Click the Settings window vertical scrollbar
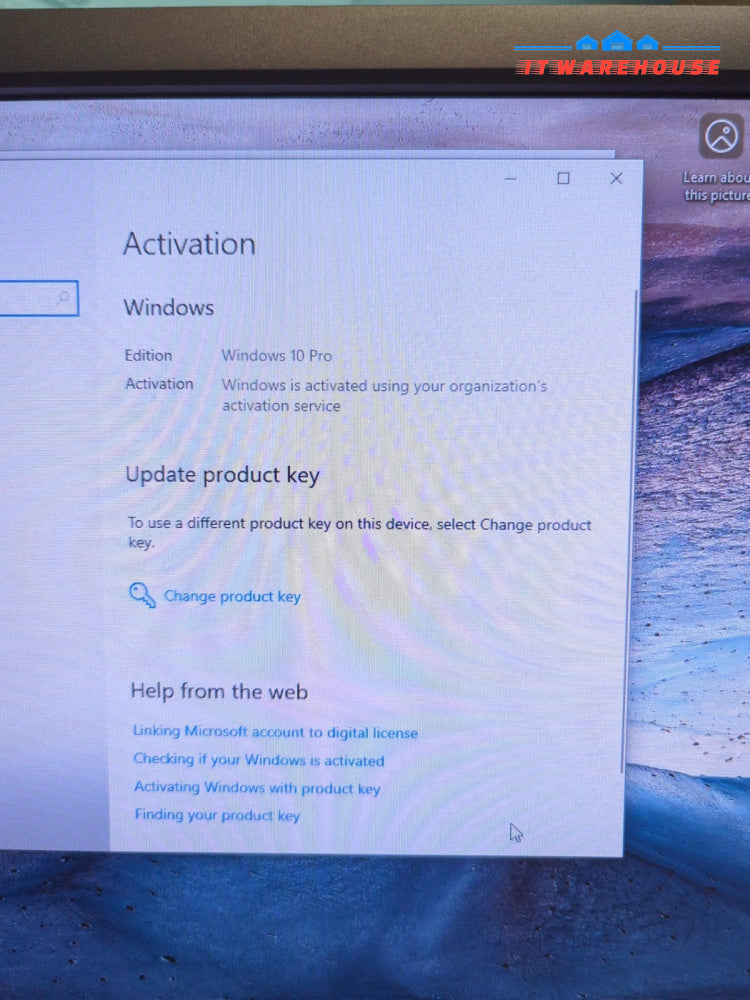 631,532
